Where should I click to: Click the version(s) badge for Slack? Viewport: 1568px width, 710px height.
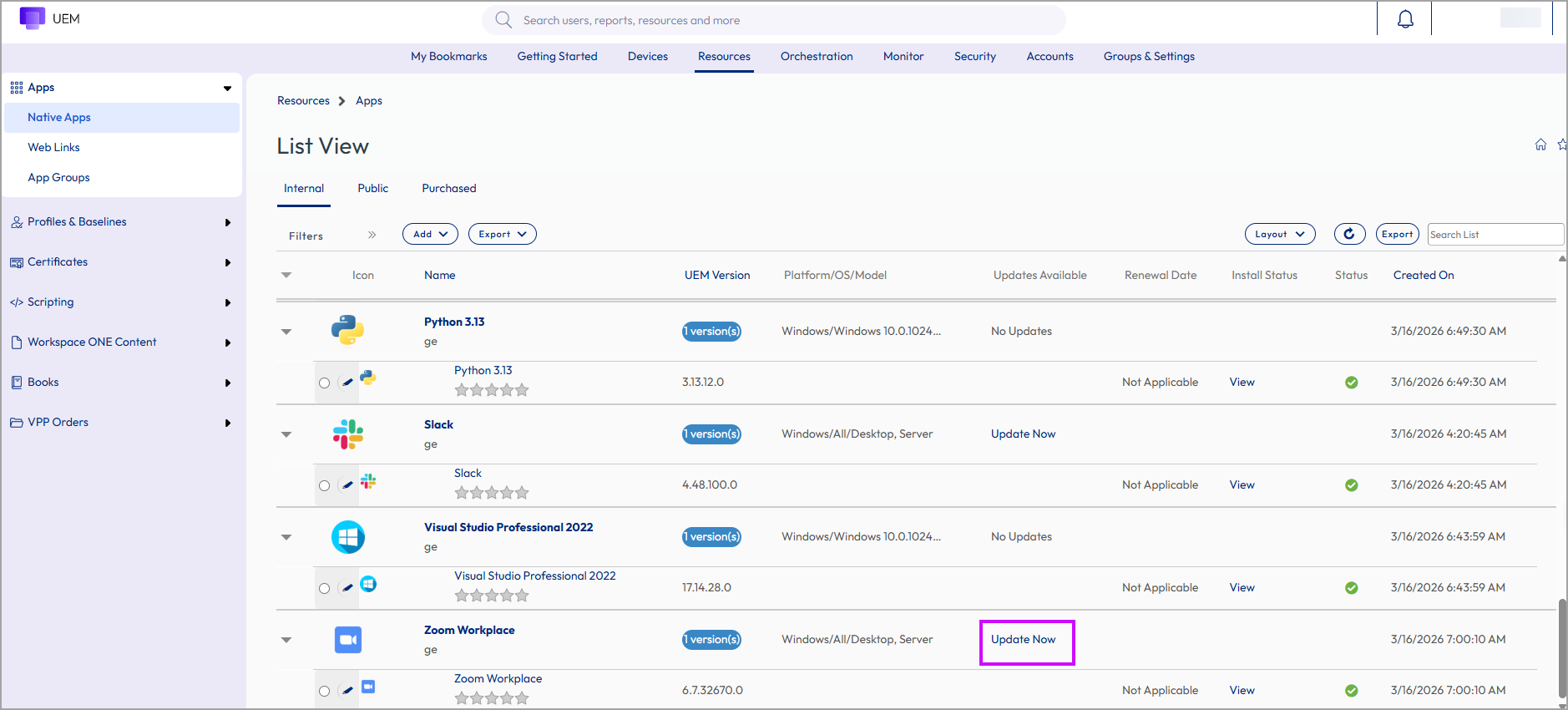[x=711, y=434]
